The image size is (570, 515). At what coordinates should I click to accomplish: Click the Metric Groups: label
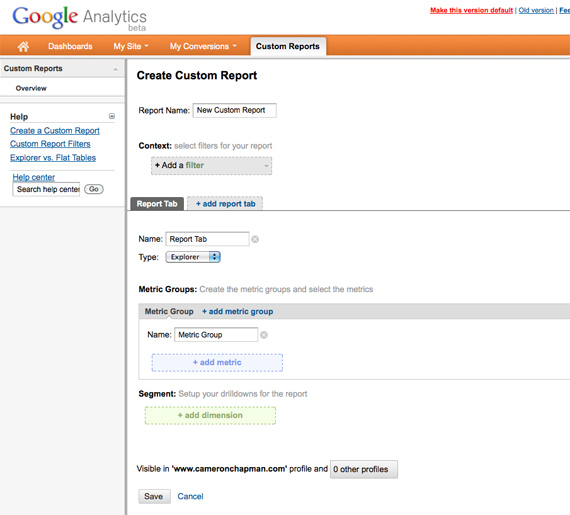(x=168, y=289)
